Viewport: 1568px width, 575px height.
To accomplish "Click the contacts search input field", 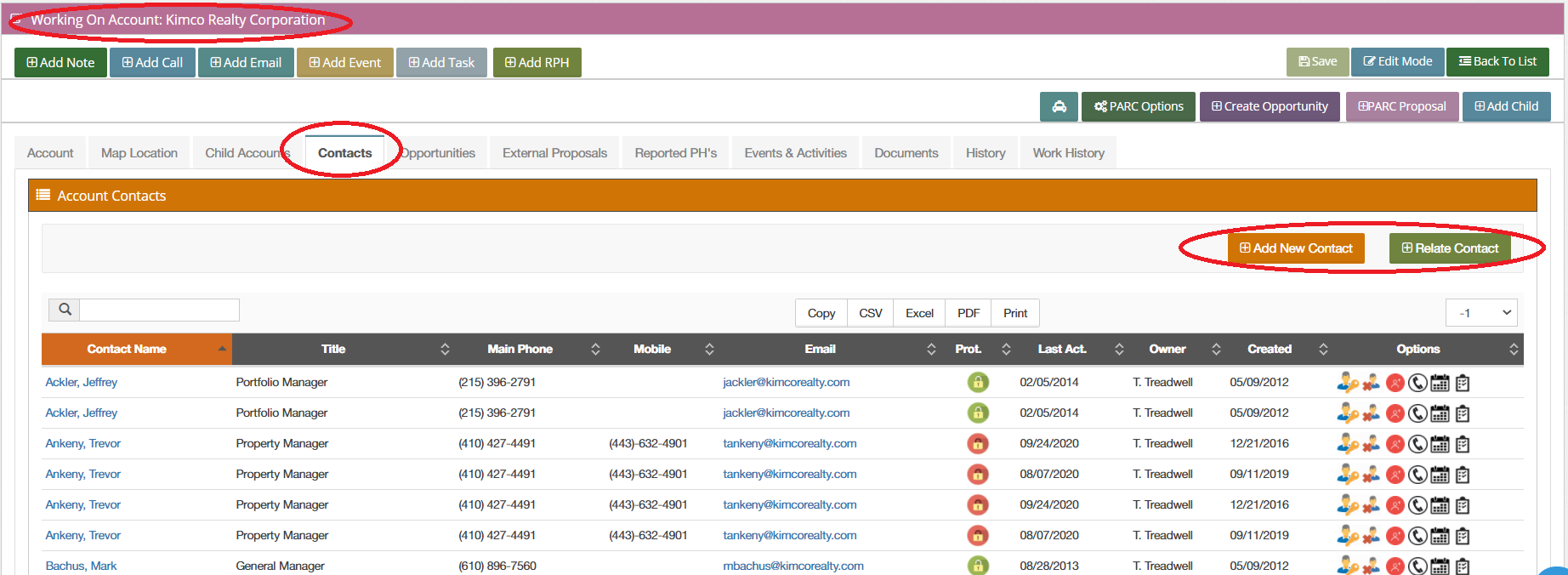I will 159,310.
